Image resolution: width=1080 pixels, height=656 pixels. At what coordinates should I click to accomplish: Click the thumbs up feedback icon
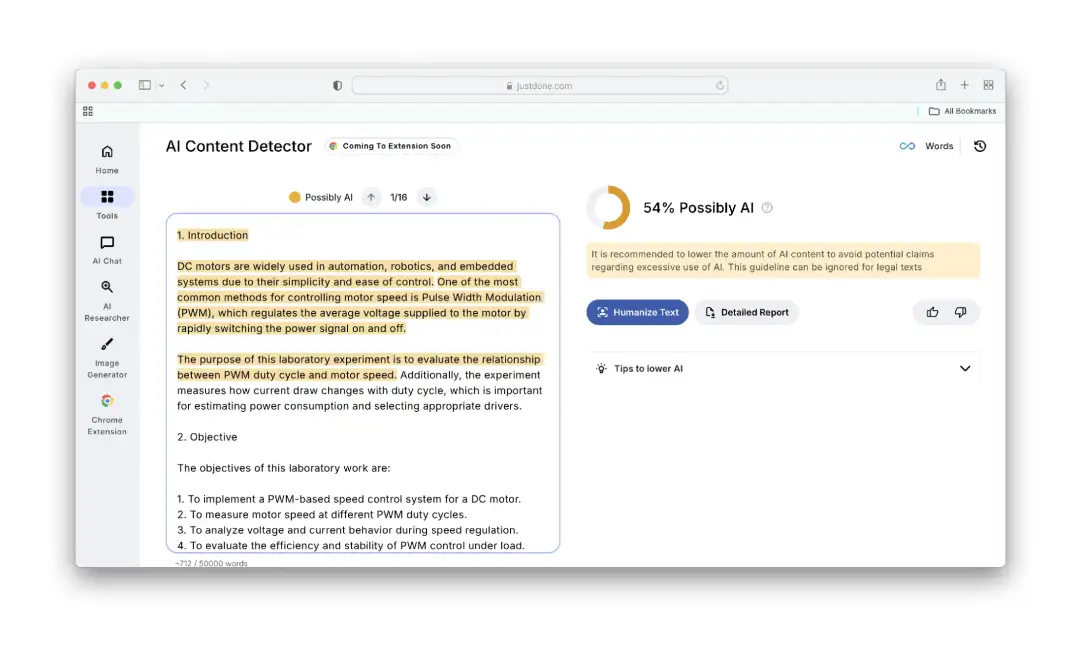click(x=932, y=312)
